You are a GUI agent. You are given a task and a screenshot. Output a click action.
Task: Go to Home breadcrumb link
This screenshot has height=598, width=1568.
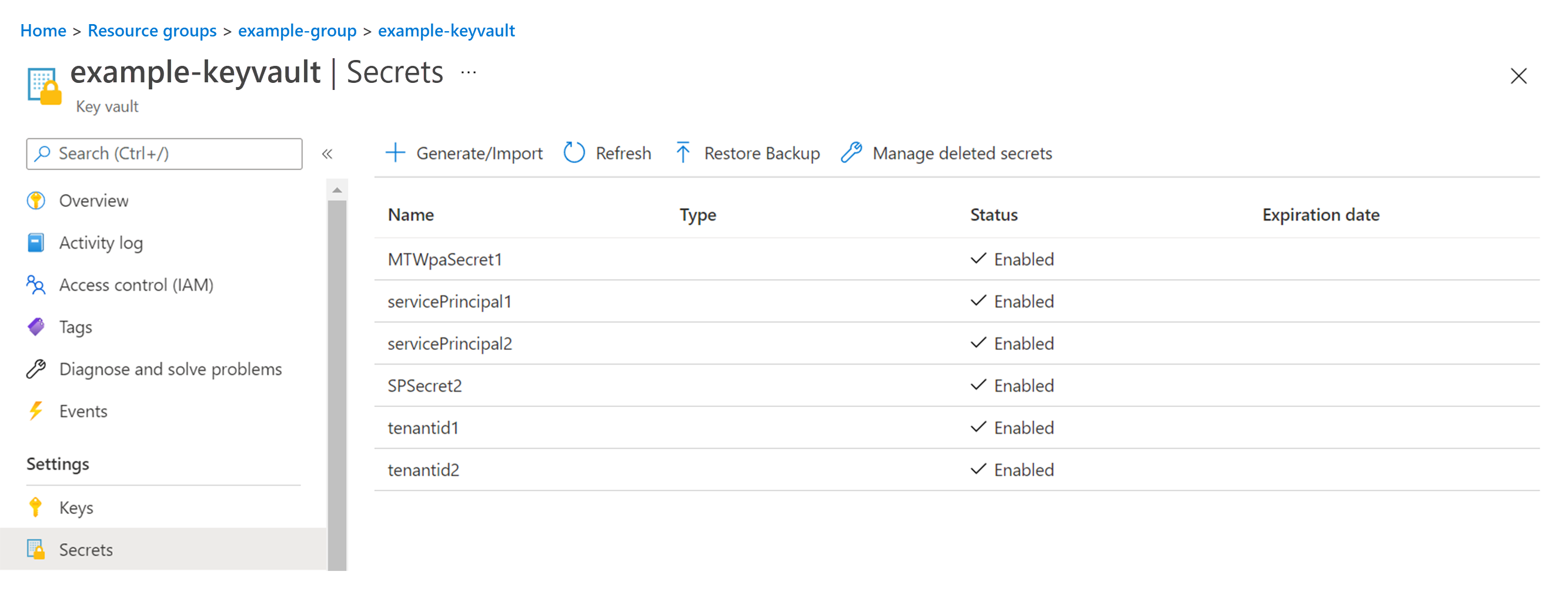pyautogui.click(x=44, y=31)
